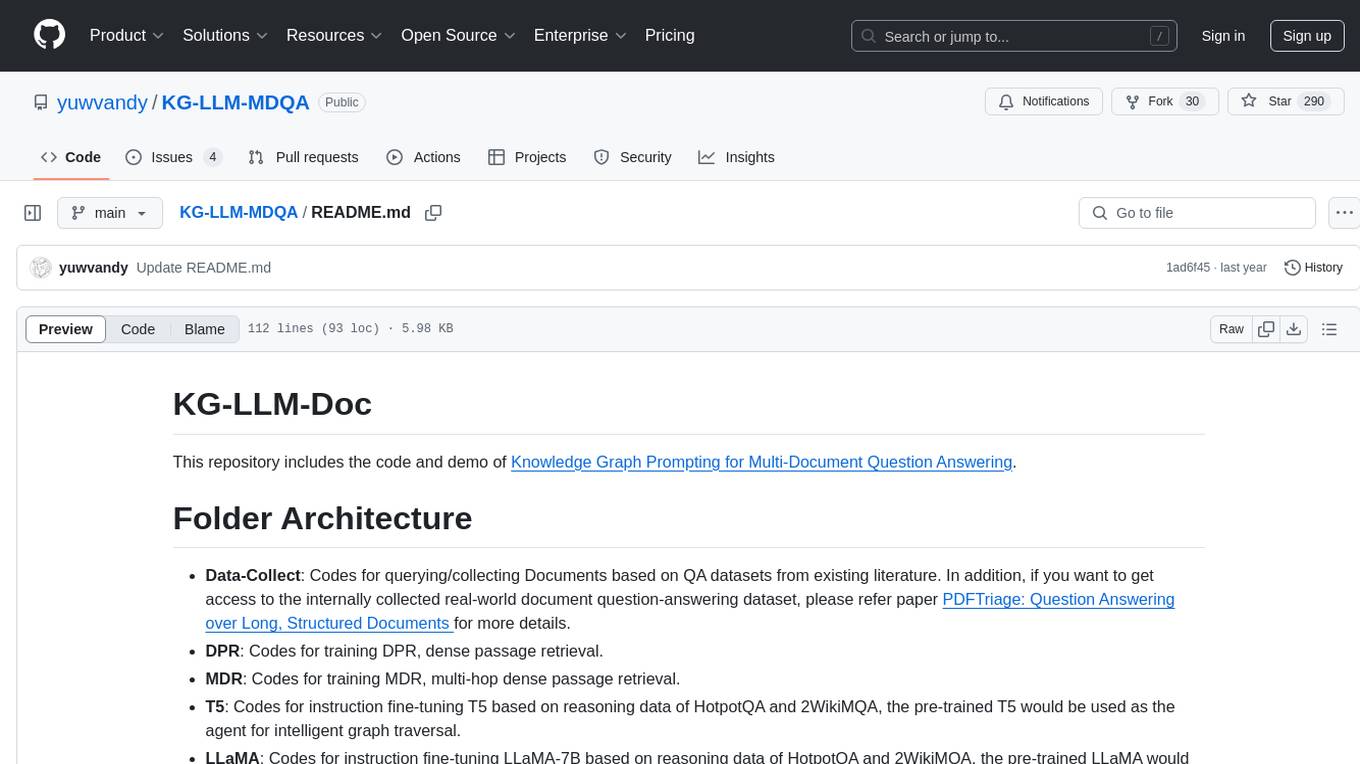The width and height of the screenshot is (1360, 764).
Task: Click Sign in
Action: pyautogui.click(x=1223, y=36)
